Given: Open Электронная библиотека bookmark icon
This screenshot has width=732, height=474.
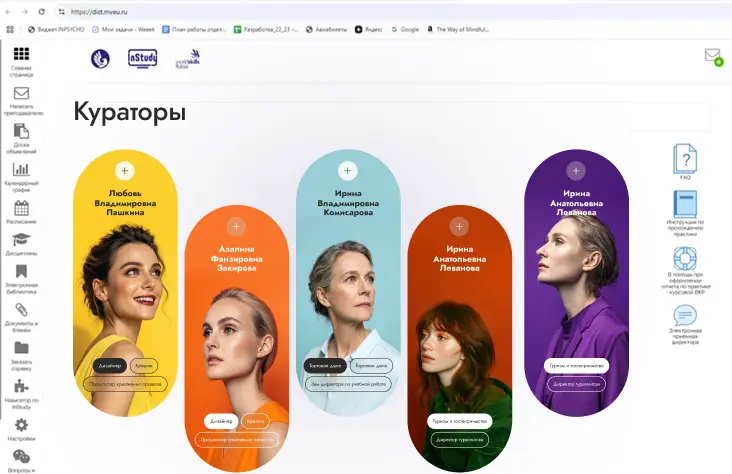Looking at the screenshot, I should [x=21, y=271].
